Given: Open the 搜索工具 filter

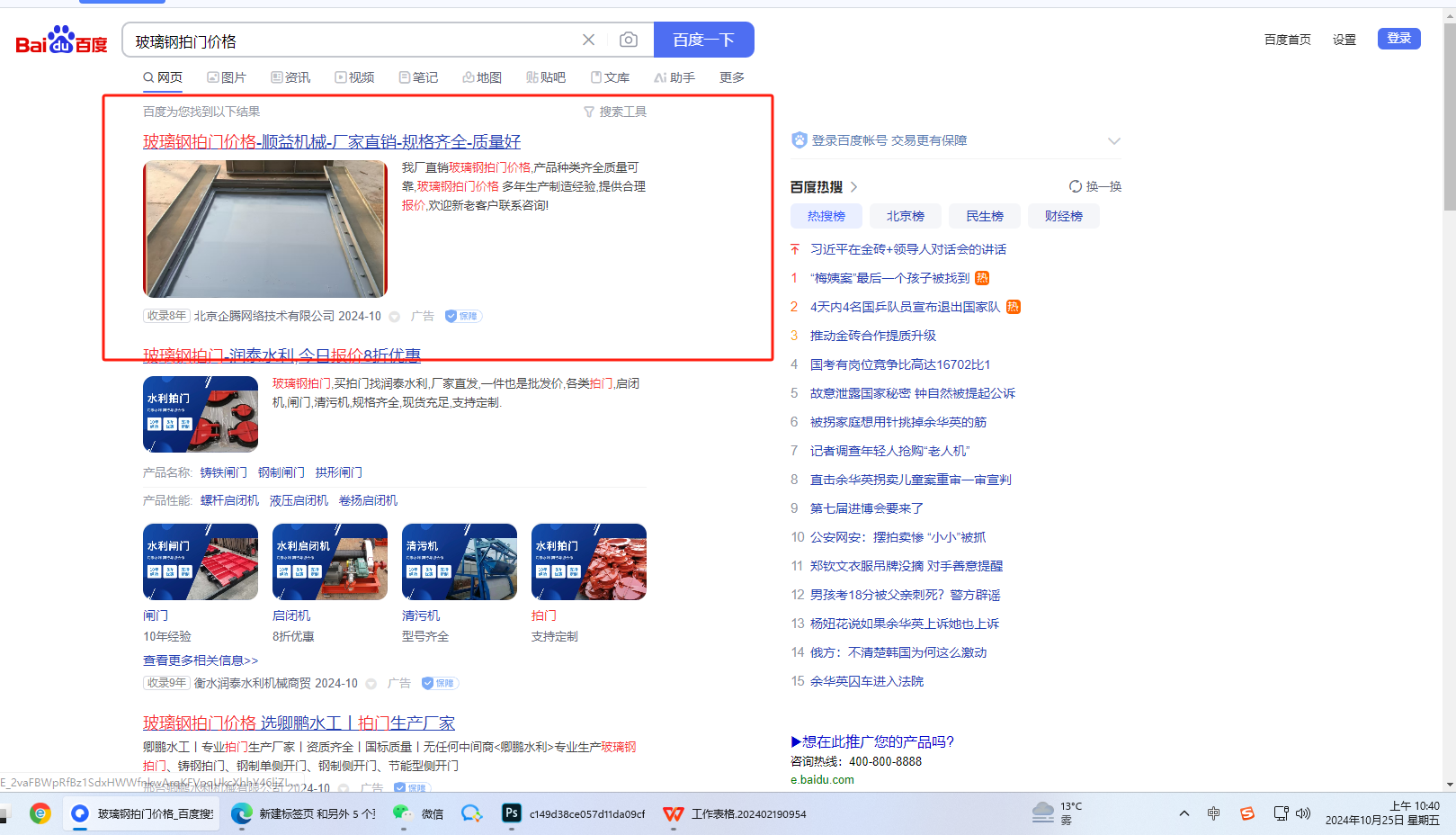Looking at the screenshot, I should (x=615, y=112).
